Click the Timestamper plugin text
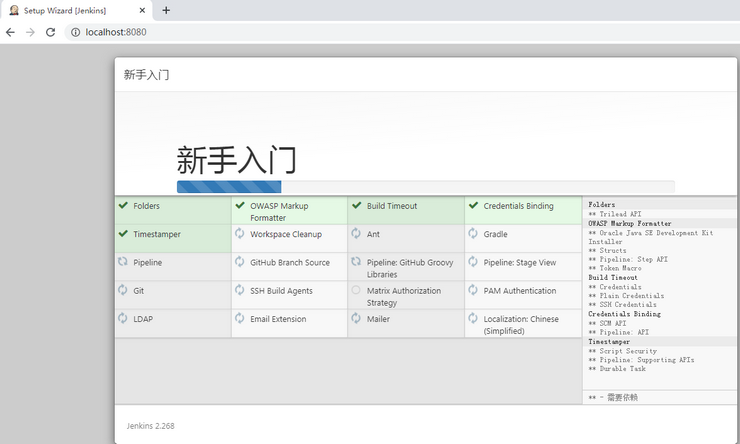The width and height of the screenshot is (740, 444). coord(157,234)
